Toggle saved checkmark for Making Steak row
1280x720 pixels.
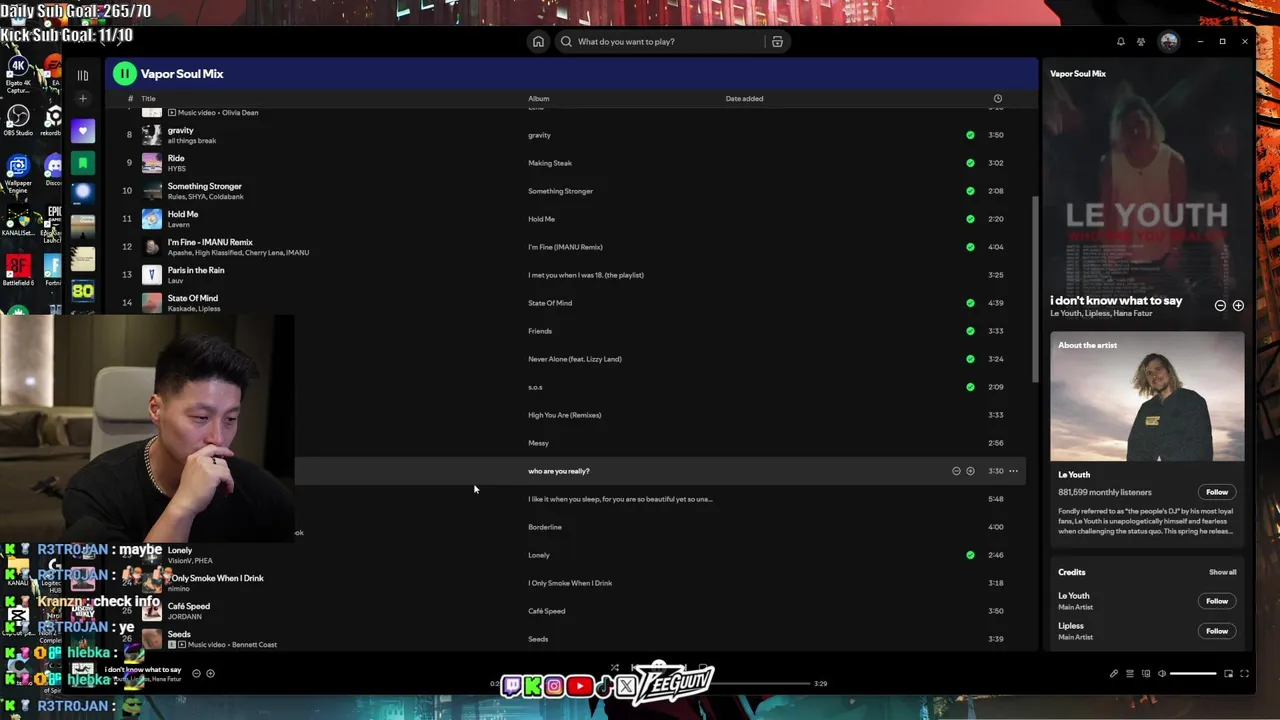coord(970,163)
